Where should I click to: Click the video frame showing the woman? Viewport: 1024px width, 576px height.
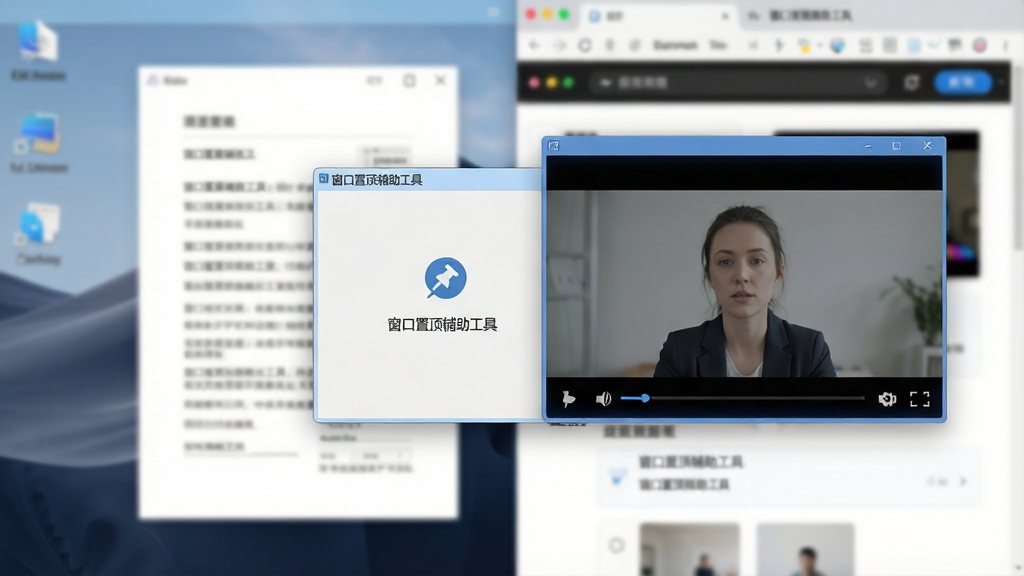coord(744,283)
